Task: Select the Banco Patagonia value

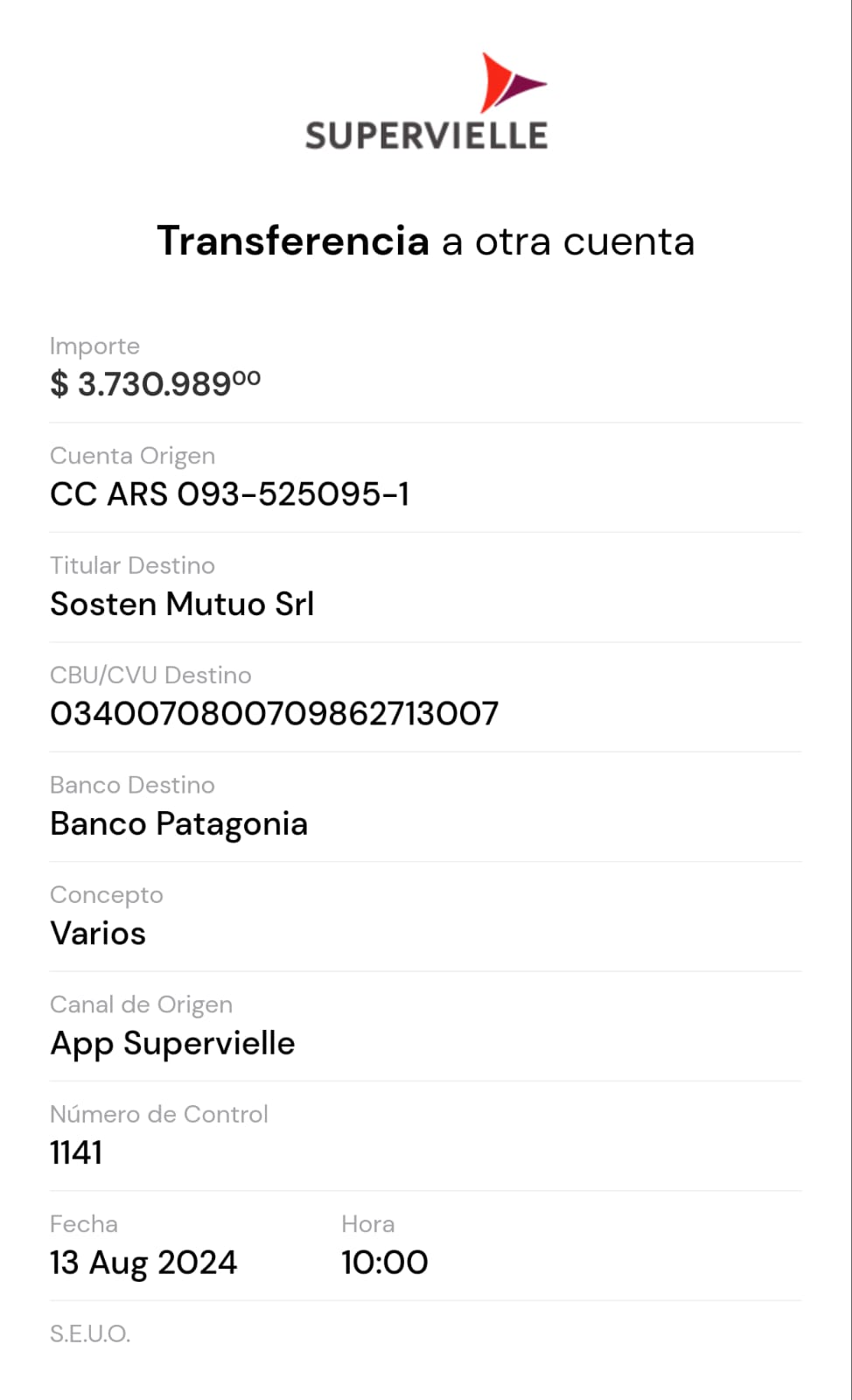Action: [x=178, y=823]
